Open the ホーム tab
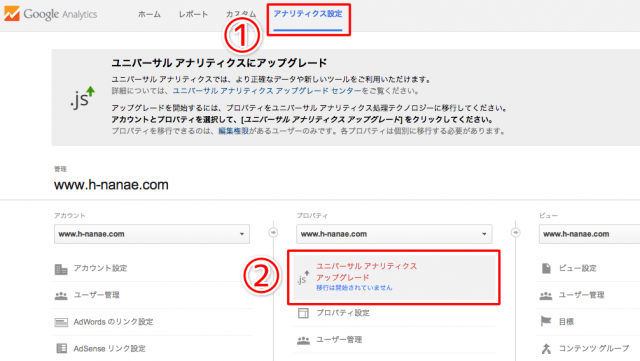640x361 pixels. (x=149, y=14)
